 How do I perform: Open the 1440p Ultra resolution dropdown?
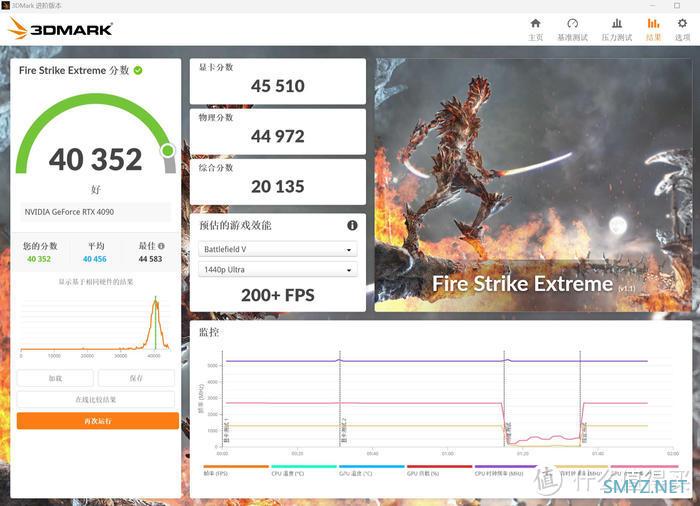(277, 270)
